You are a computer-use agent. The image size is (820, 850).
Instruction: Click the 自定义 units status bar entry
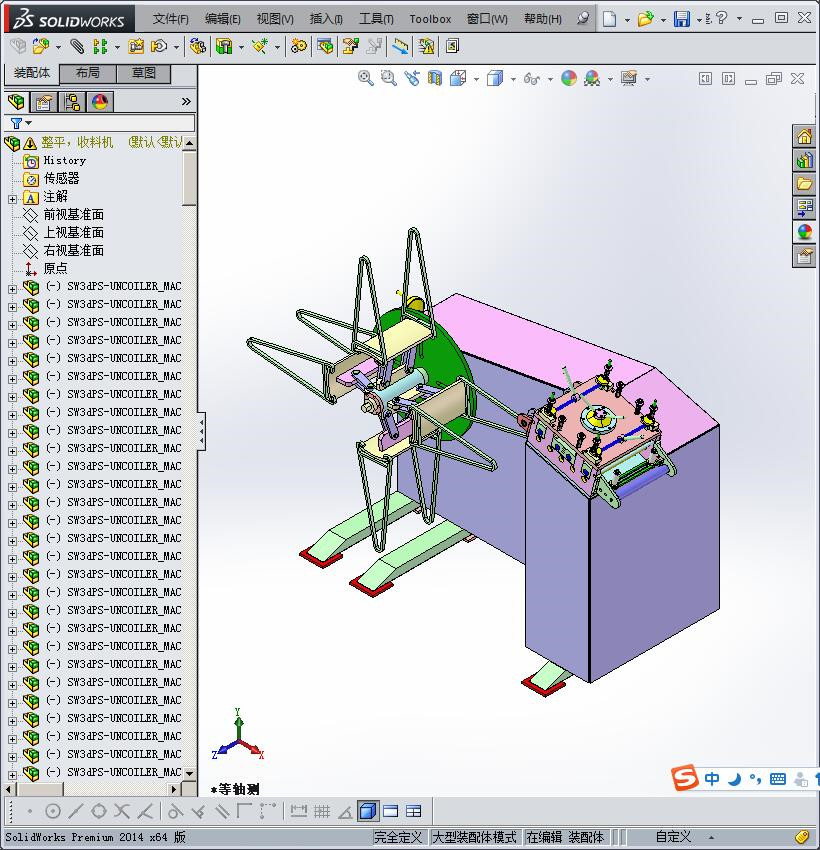point(673,837)
